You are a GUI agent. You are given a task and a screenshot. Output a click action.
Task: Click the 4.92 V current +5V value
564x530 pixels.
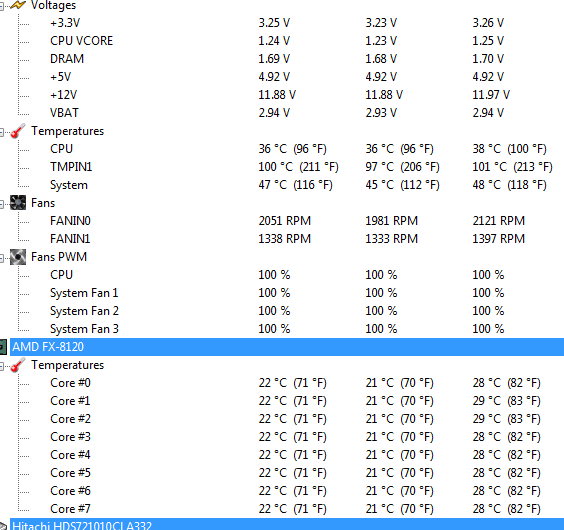[274, 77]
